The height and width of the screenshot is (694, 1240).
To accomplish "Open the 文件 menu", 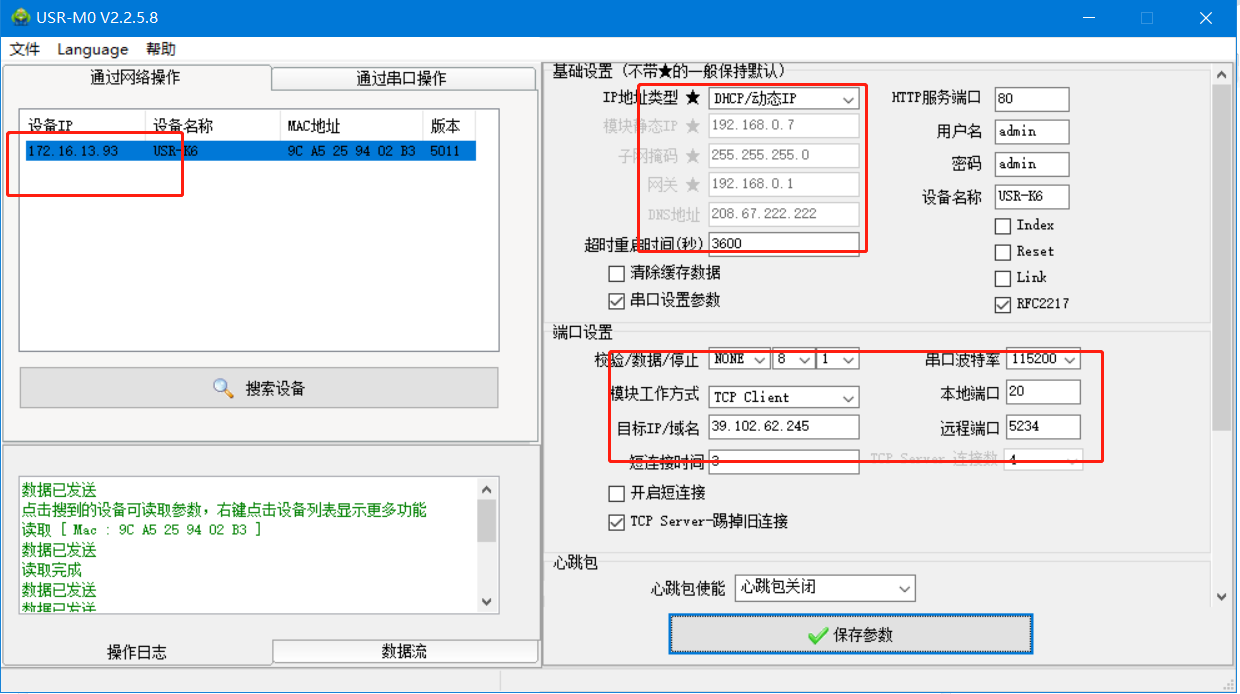I will point(25,49).
